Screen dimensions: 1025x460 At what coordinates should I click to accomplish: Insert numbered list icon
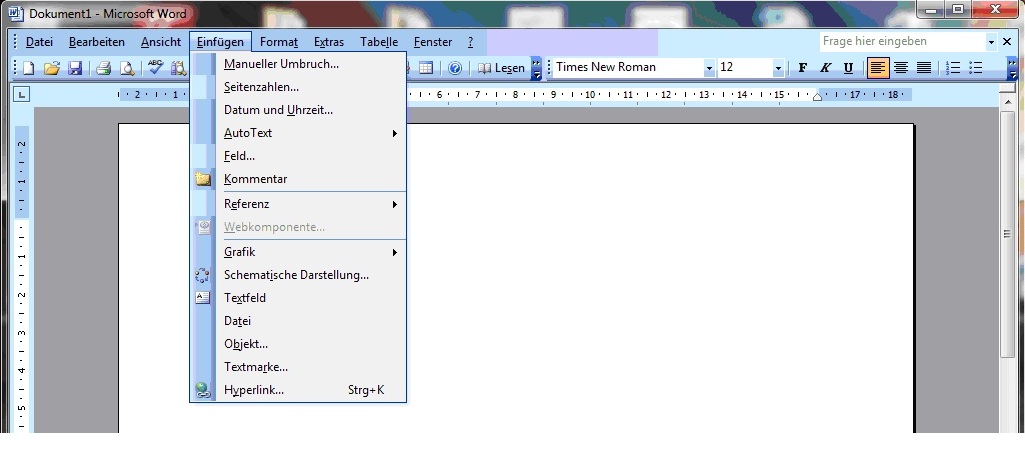point(953,68)
